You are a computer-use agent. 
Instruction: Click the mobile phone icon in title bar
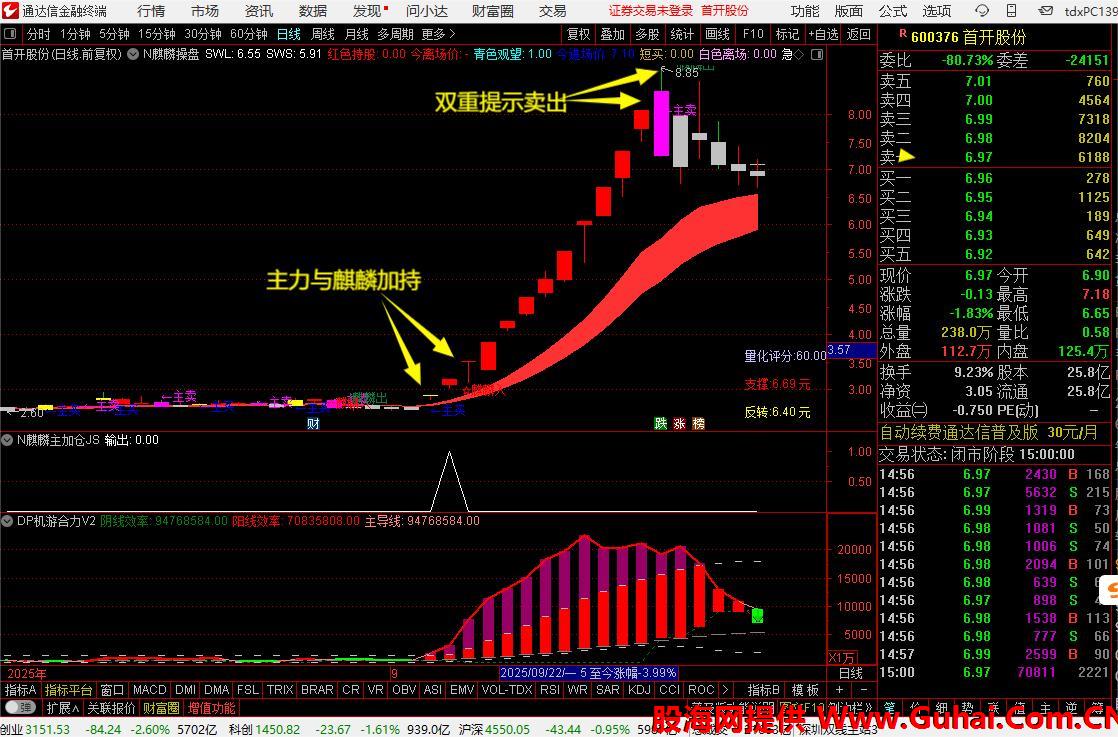pos(1012,11)
